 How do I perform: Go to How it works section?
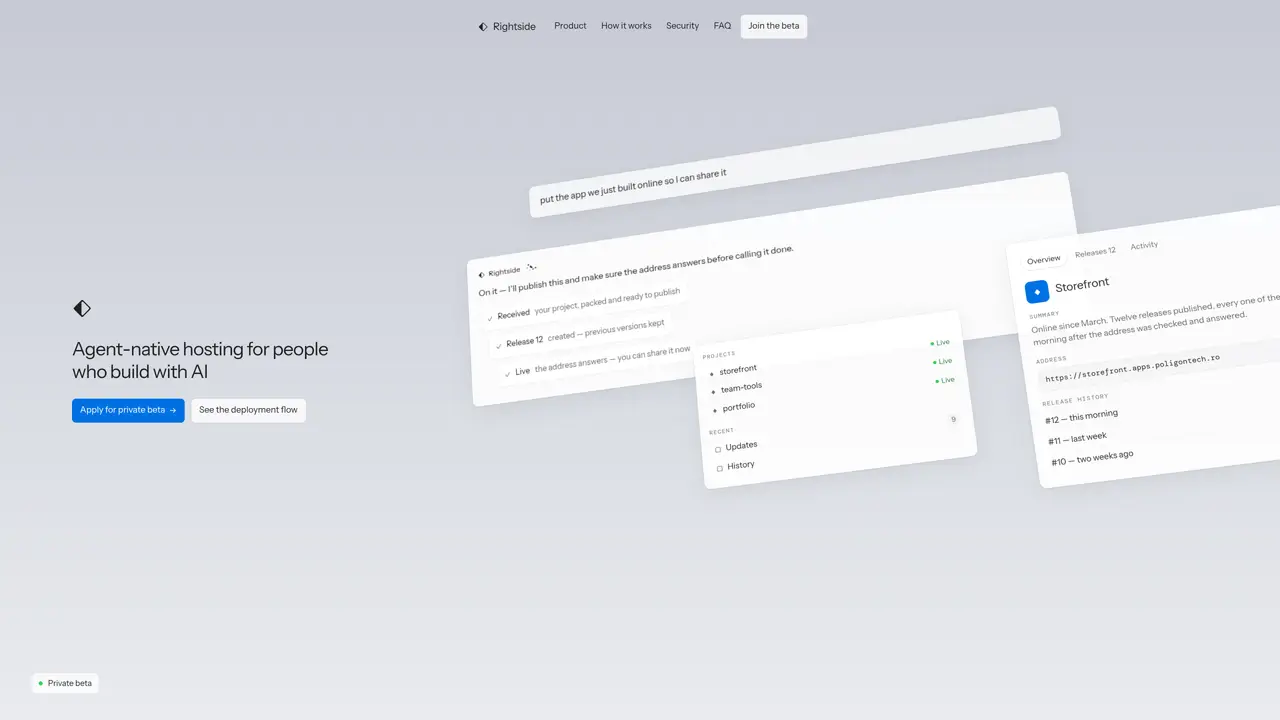click(x=626, y=26)
